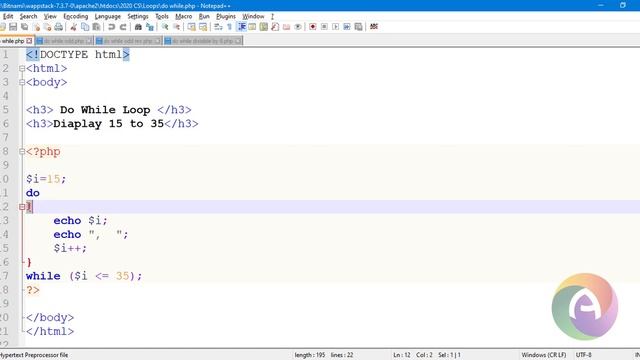Click the Redo arrow icon
The width and height of the screenshot is (640, 360).
pyautogui.click(x=123, y=27)
